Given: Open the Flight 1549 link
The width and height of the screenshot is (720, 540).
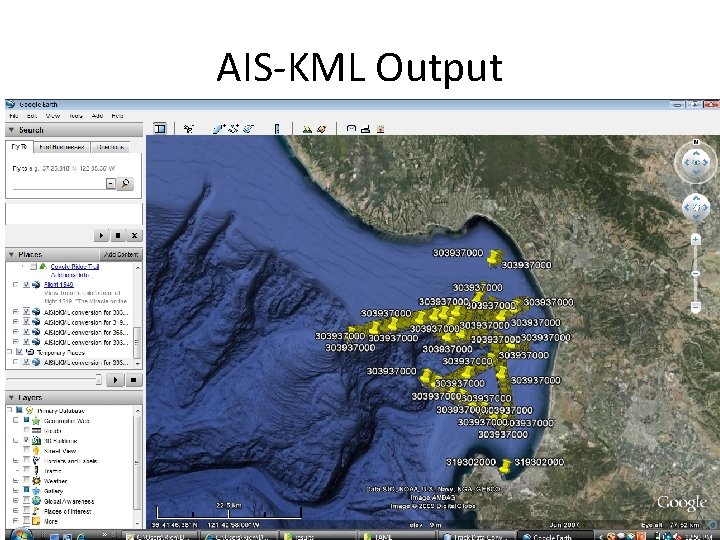Looking at the screenshot, I should point(59,285).
